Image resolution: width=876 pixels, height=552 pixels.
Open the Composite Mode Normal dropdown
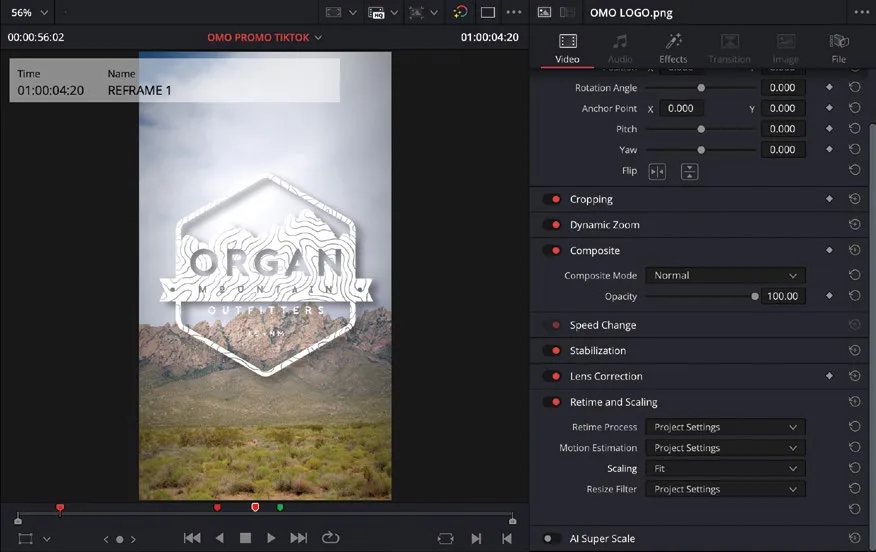pos(725,275)
